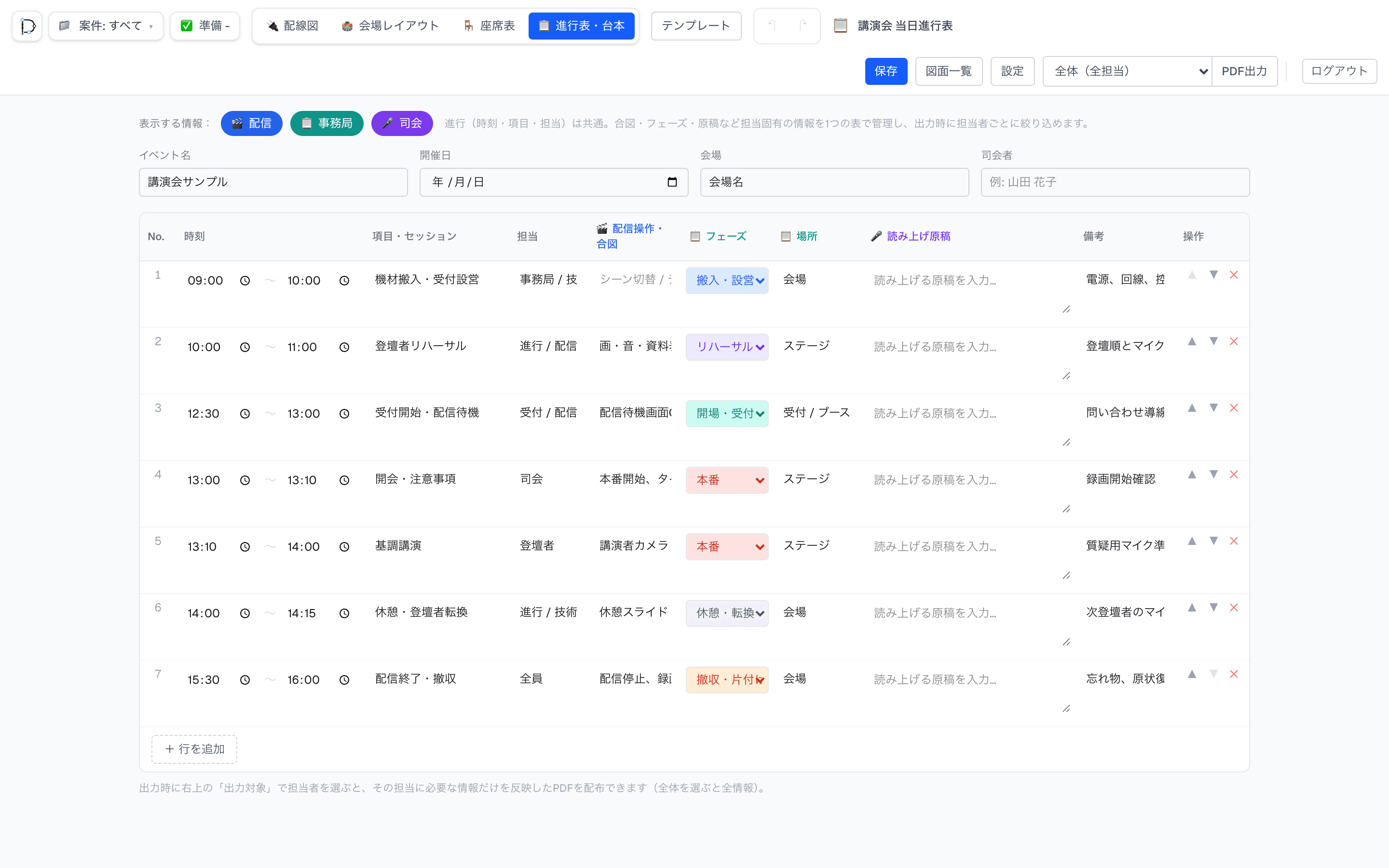Open clock picker for 09:00 start time
Screen dimensions: 1389x868
245,281
